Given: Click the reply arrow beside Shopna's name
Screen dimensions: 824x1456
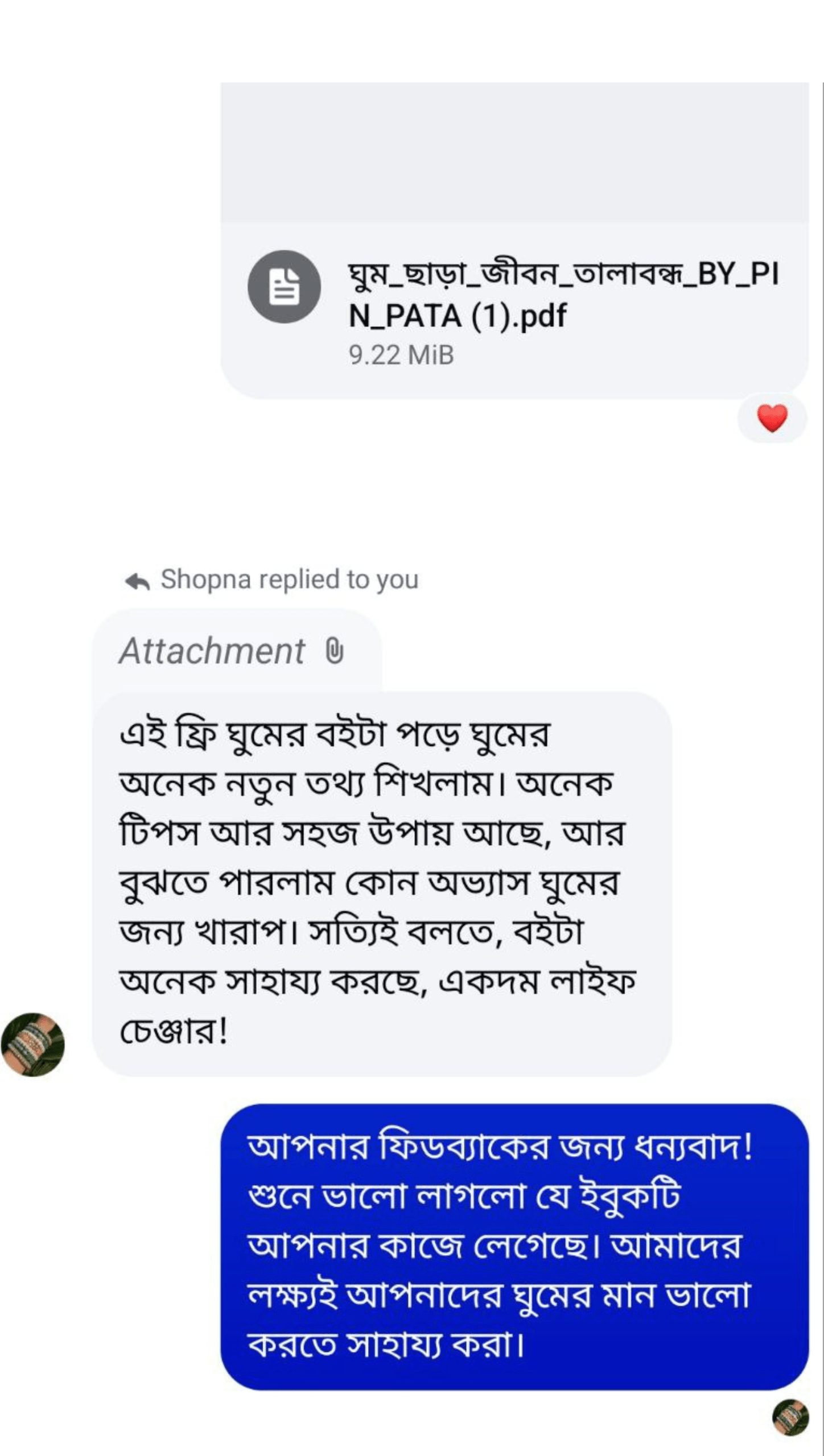Looking at the screenshot, I should 137,581.
